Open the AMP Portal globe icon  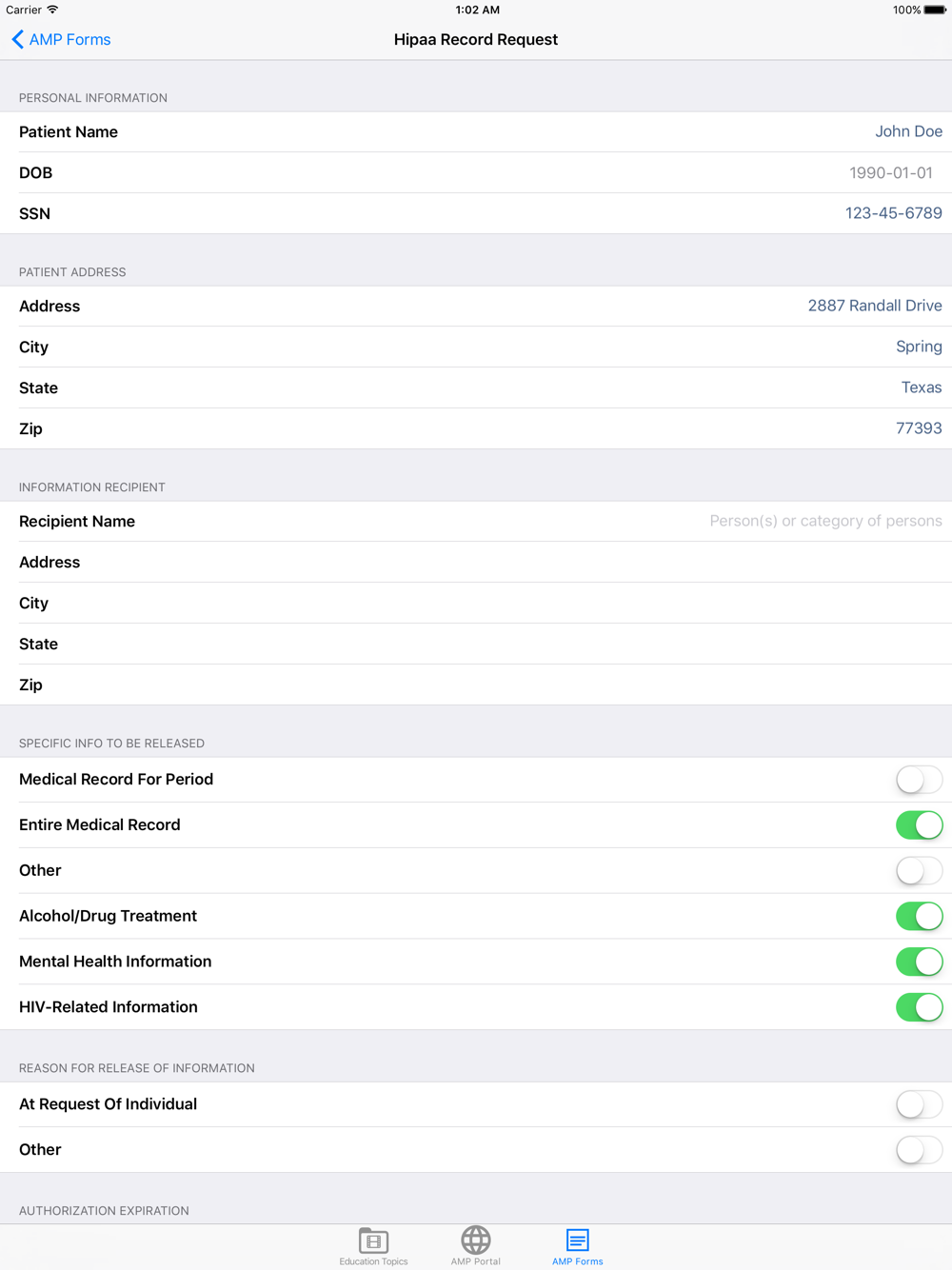point(476,1240)
